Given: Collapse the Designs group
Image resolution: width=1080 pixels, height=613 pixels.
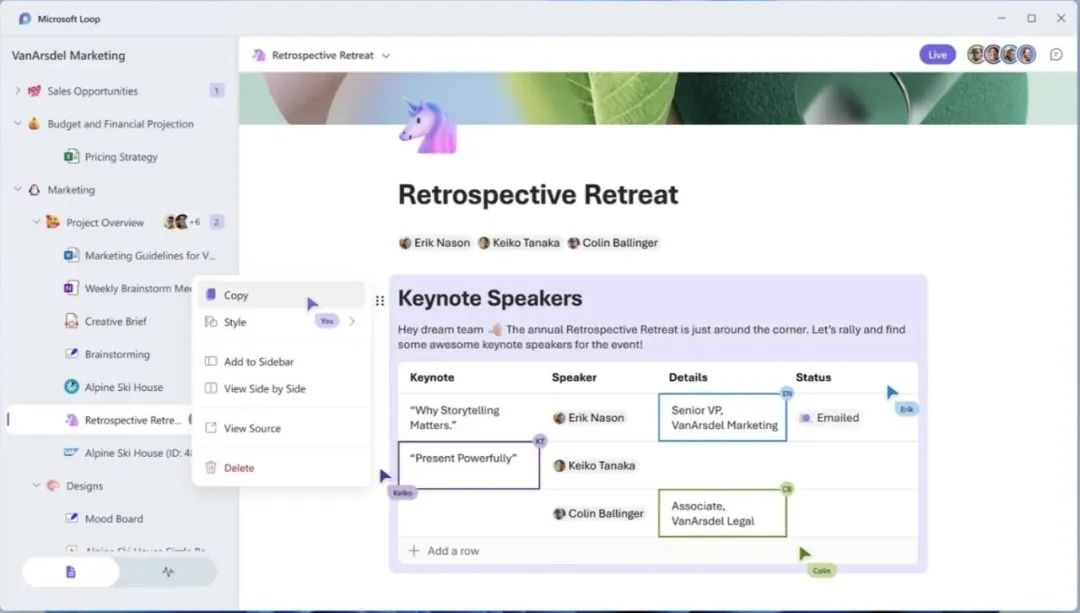Looking at the screenshot, I should coord(36,485).
